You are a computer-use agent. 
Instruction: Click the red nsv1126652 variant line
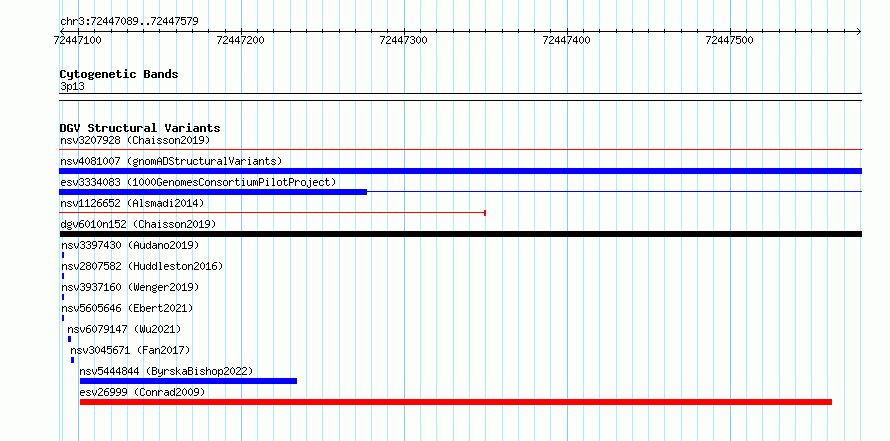click(x=272, y=213)
